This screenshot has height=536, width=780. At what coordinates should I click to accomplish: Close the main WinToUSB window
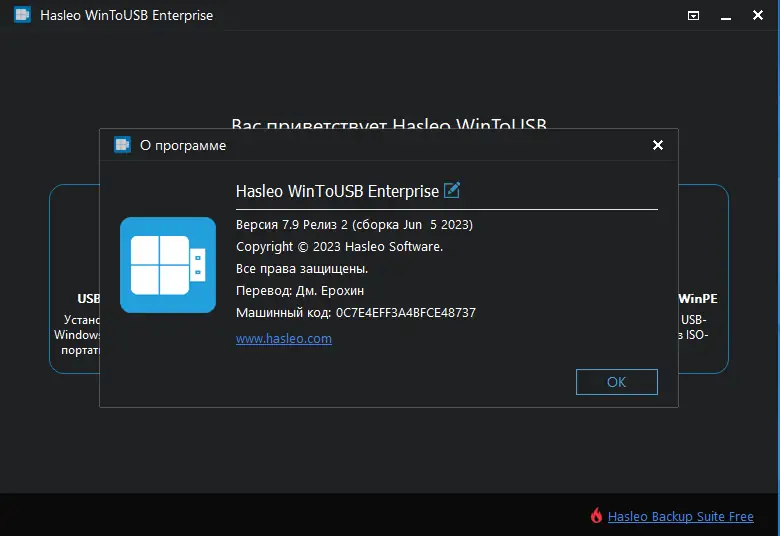[x=758, y=16]
